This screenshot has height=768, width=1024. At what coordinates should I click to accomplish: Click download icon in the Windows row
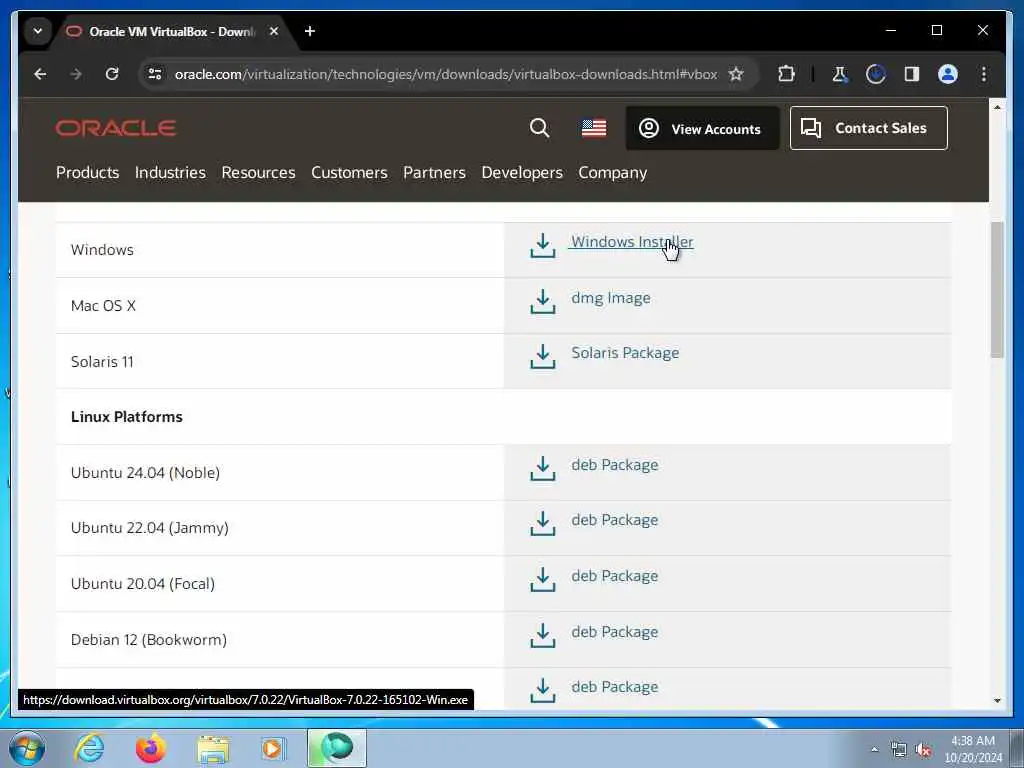coord(543,246)
